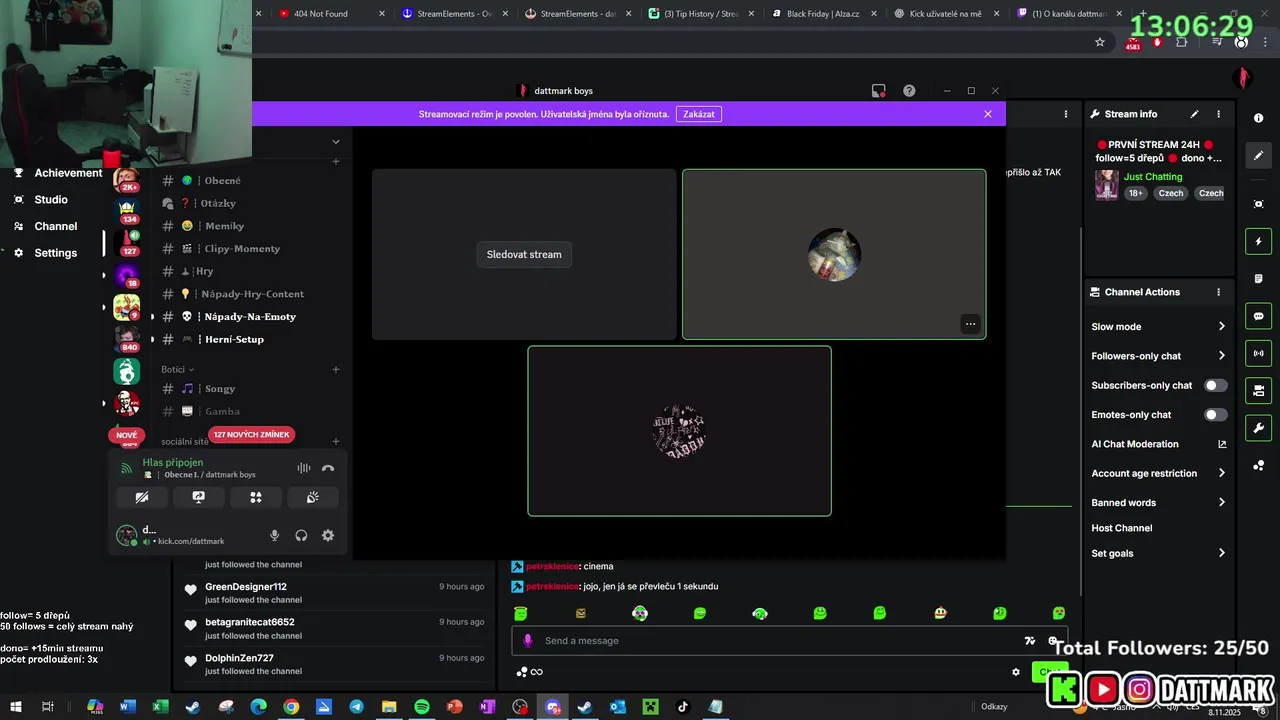Toggle Subscribers-only chat switch
This screenshot has width=1280, height=720.
coord(1215,385)
